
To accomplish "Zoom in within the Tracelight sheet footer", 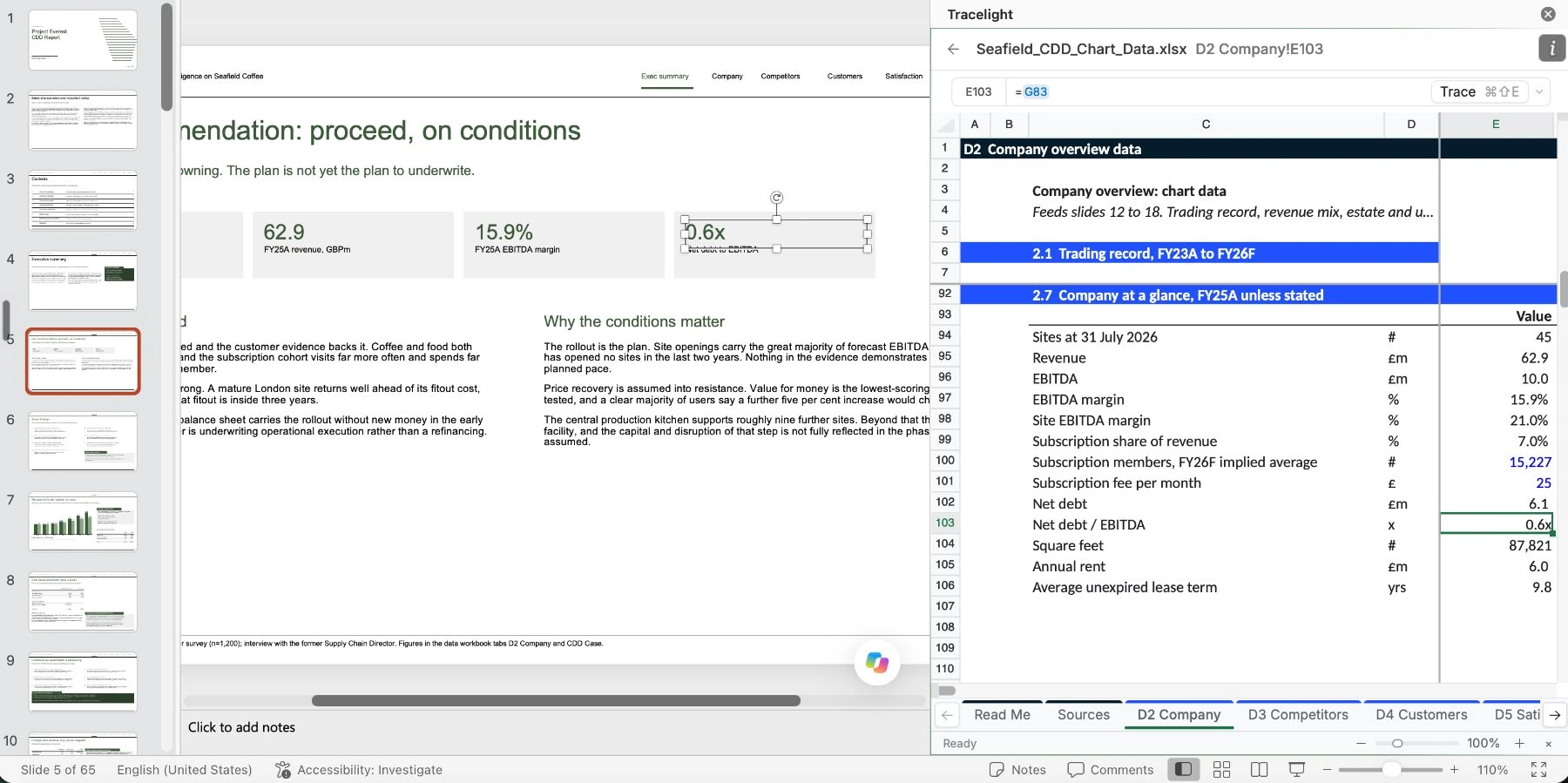I will (1519, 743).
